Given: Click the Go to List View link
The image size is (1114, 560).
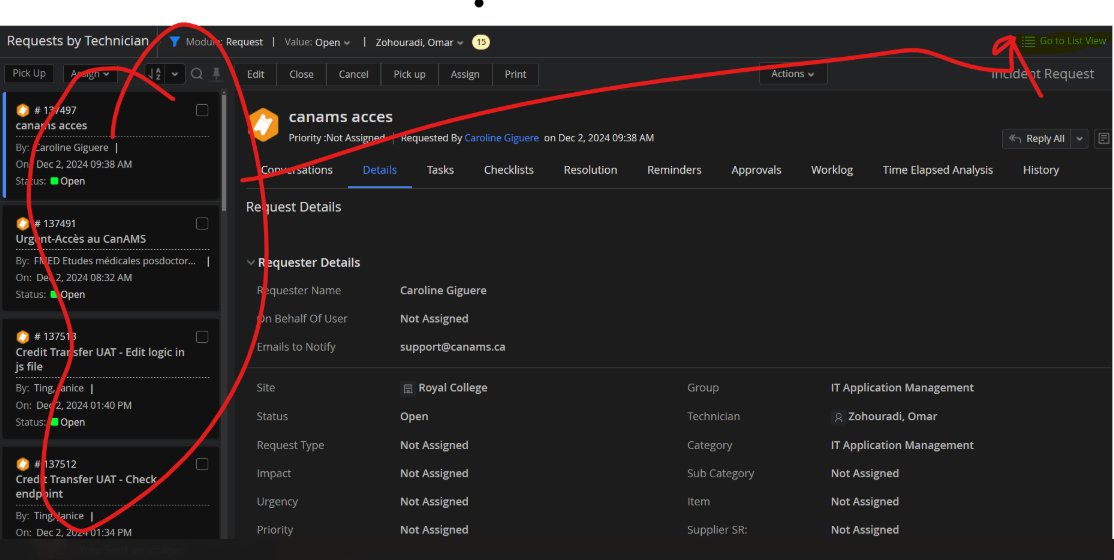Looking at the screenshot, I should (1073, 41).
